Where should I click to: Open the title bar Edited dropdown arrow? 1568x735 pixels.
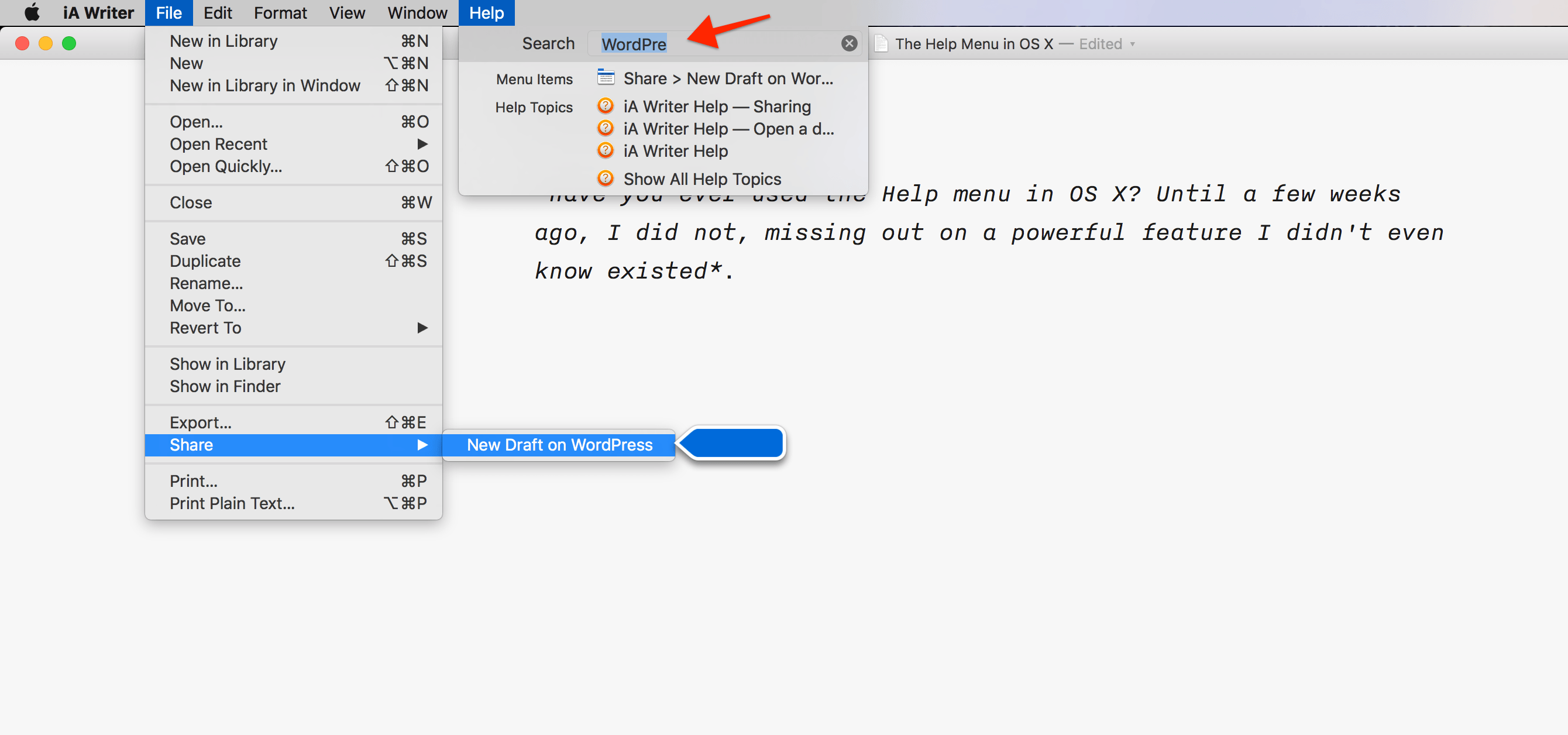click(1133, 44)
